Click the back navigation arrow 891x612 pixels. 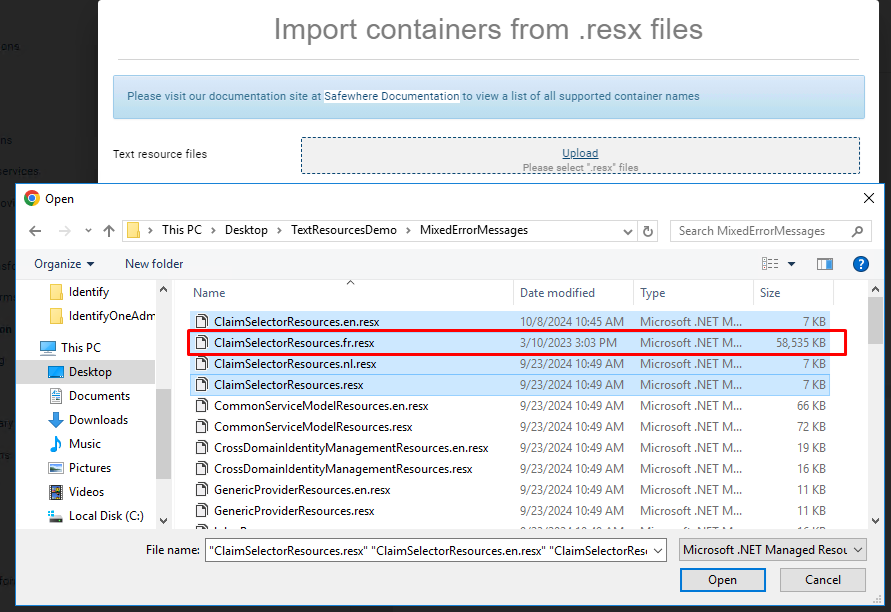click(35, 230)
